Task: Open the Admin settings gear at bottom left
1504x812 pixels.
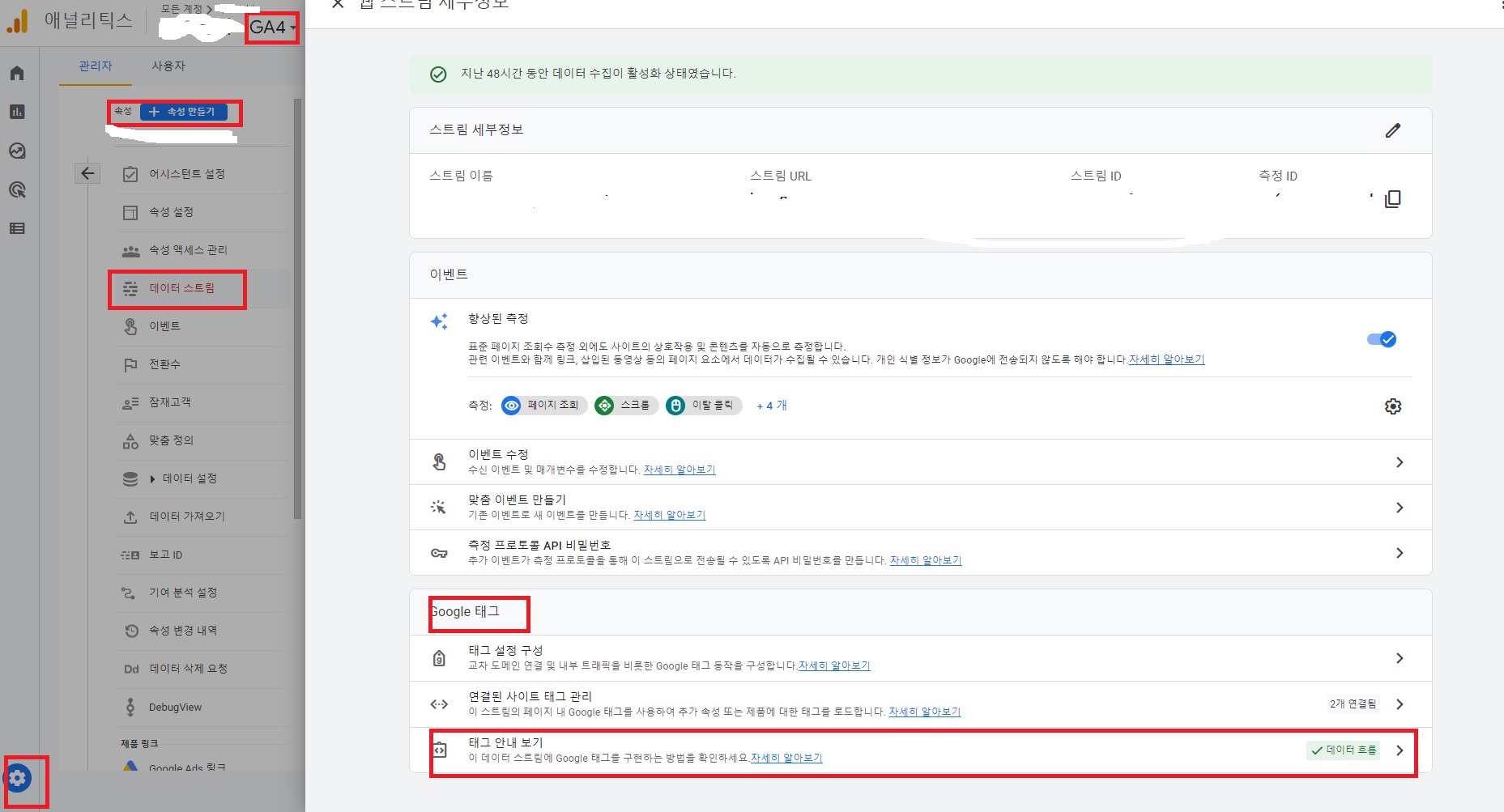Action: coord(18,777)
